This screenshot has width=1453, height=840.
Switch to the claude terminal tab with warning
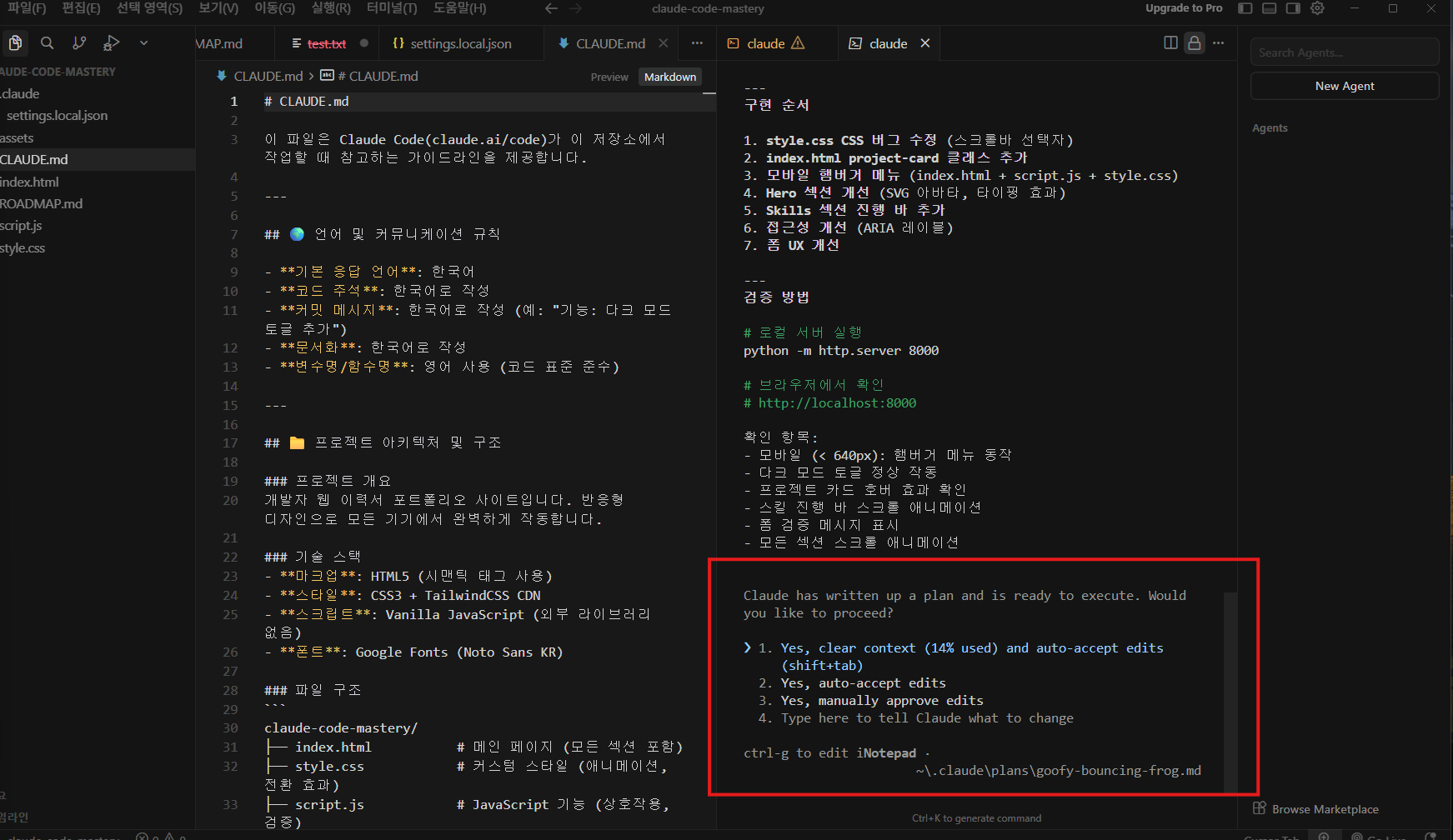(x=766, y=43)
